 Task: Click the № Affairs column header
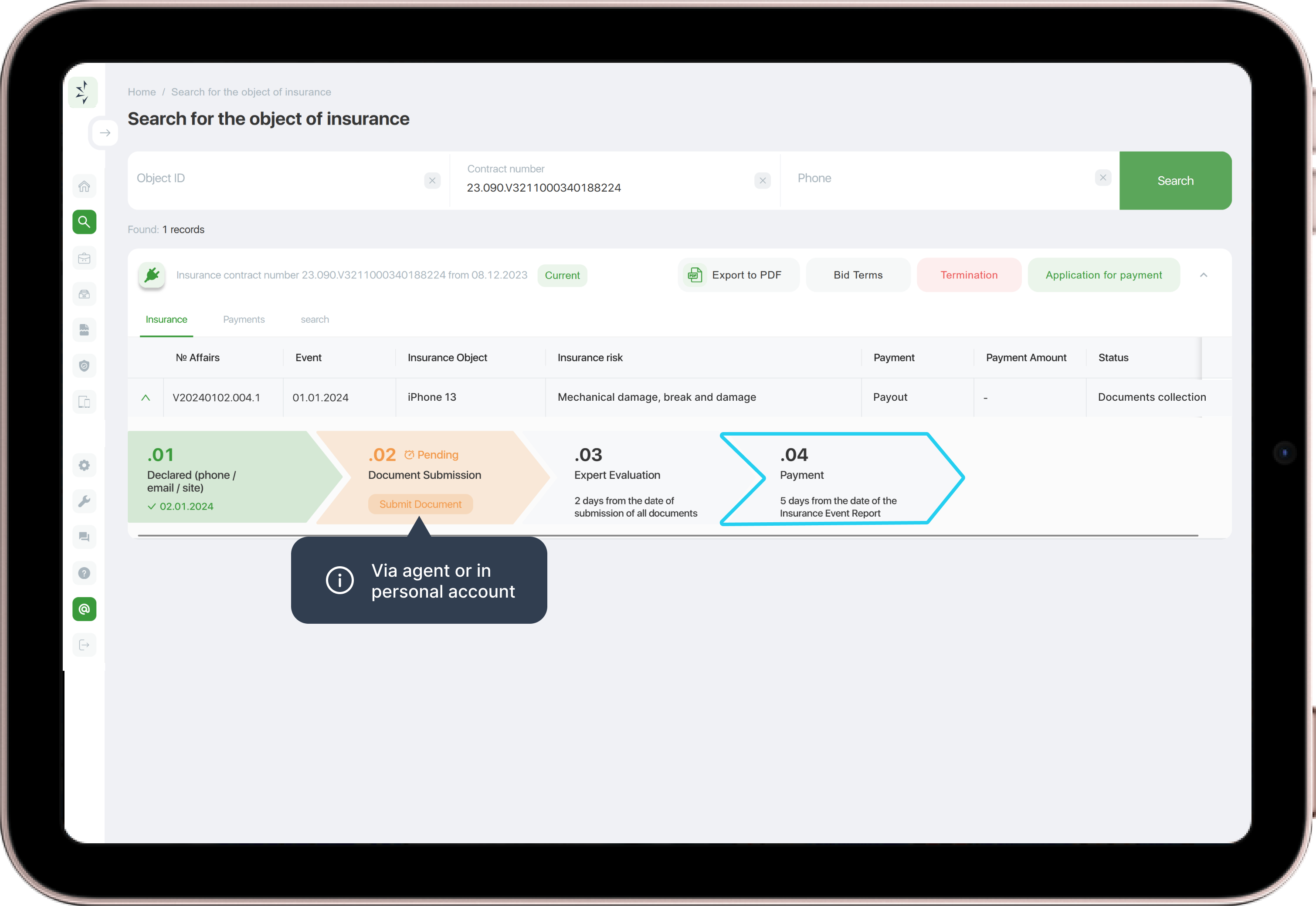198,358
